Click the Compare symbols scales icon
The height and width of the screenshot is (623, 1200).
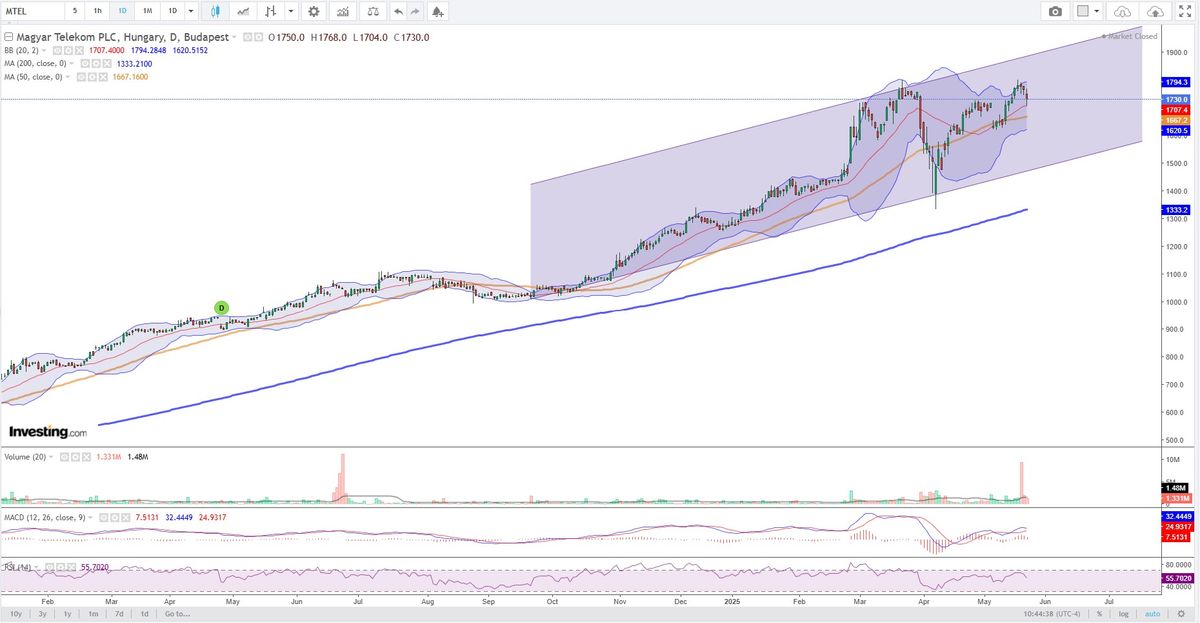(x=372, y=11)
